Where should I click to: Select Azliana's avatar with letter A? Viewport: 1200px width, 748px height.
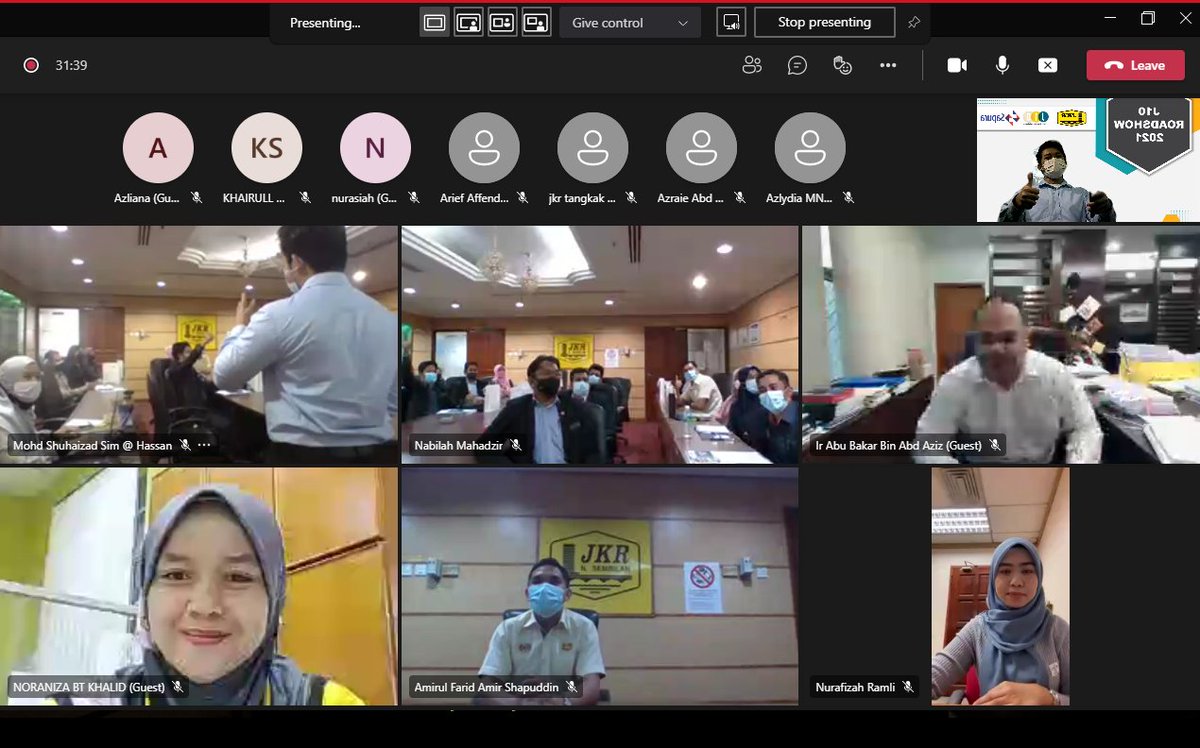pyautogui.click(x=158, y=148)
